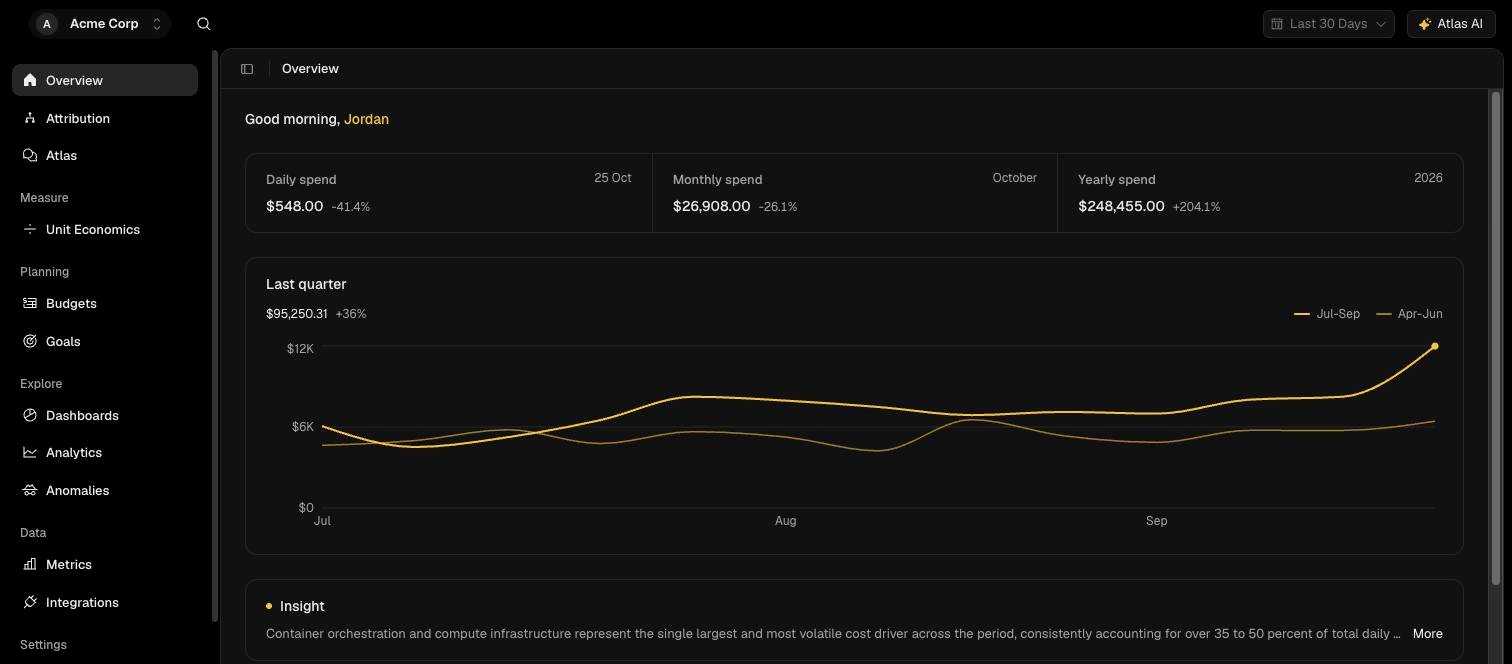The height and width of the screenshot is (664, 1512).
Task: Click the Overview home icon in sidebar
Action: tap(30, 80)
